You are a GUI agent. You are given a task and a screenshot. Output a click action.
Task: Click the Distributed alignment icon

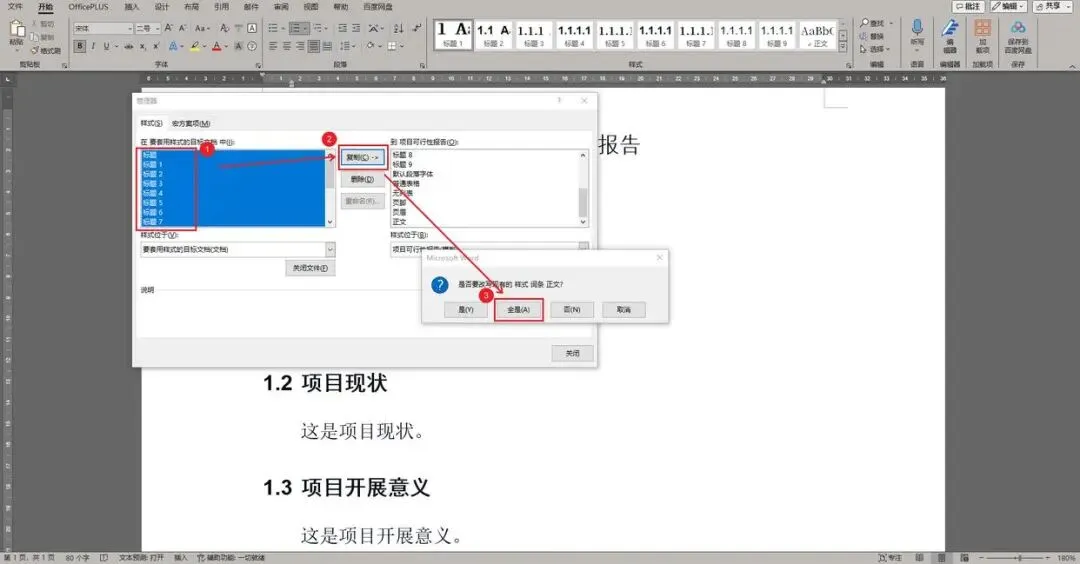327,46
